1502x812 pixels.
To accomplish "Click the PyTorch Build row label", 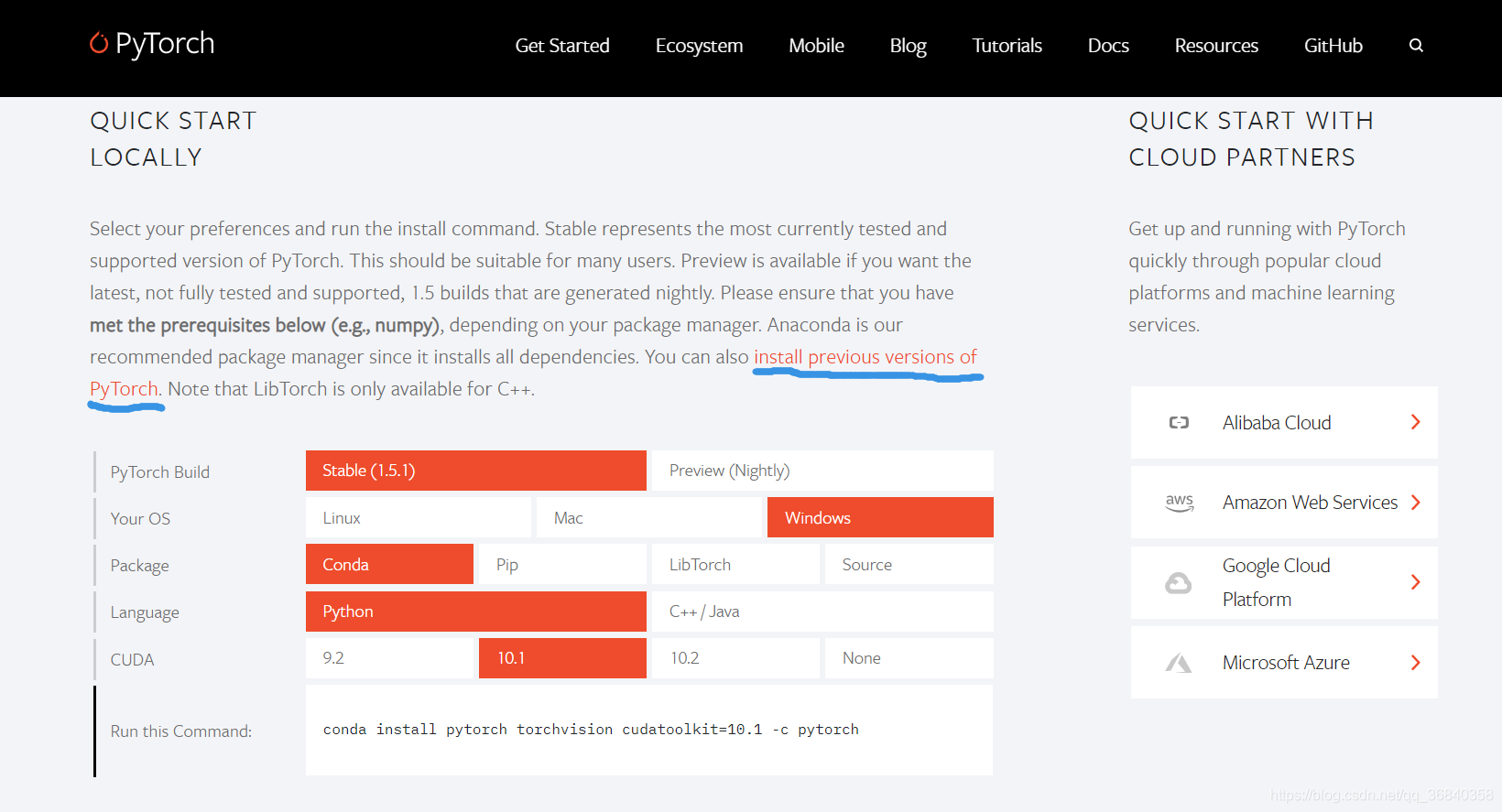I will pos(160,472).
